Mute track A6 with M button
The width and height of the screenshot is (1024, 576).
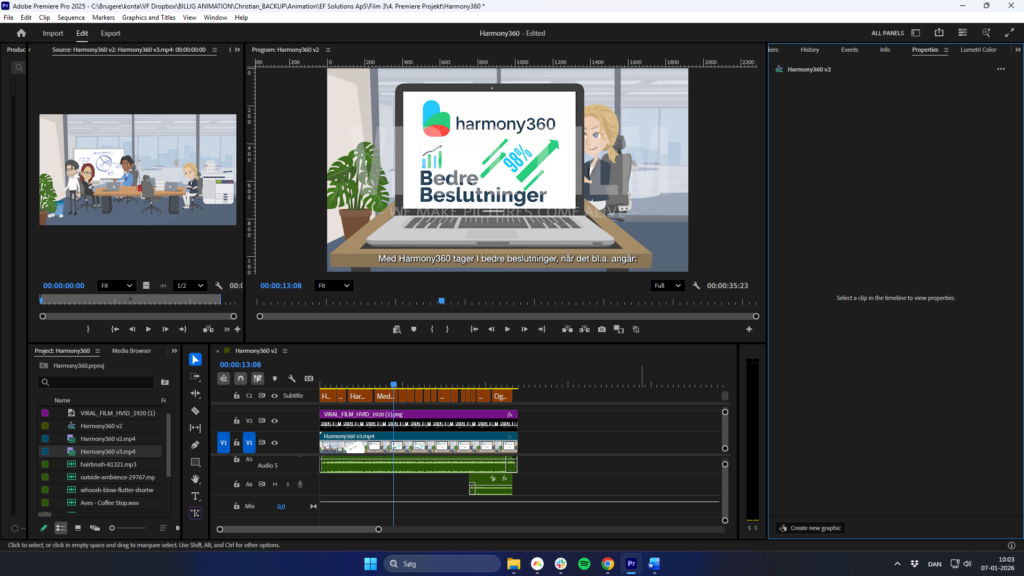[275, 484]
